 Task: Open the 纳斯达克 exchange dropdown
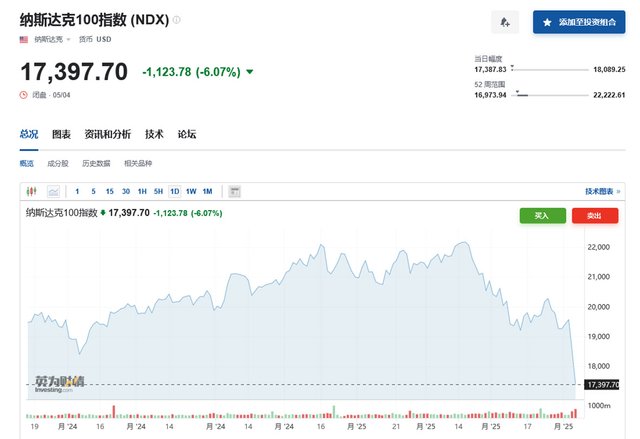click(52, 39)
